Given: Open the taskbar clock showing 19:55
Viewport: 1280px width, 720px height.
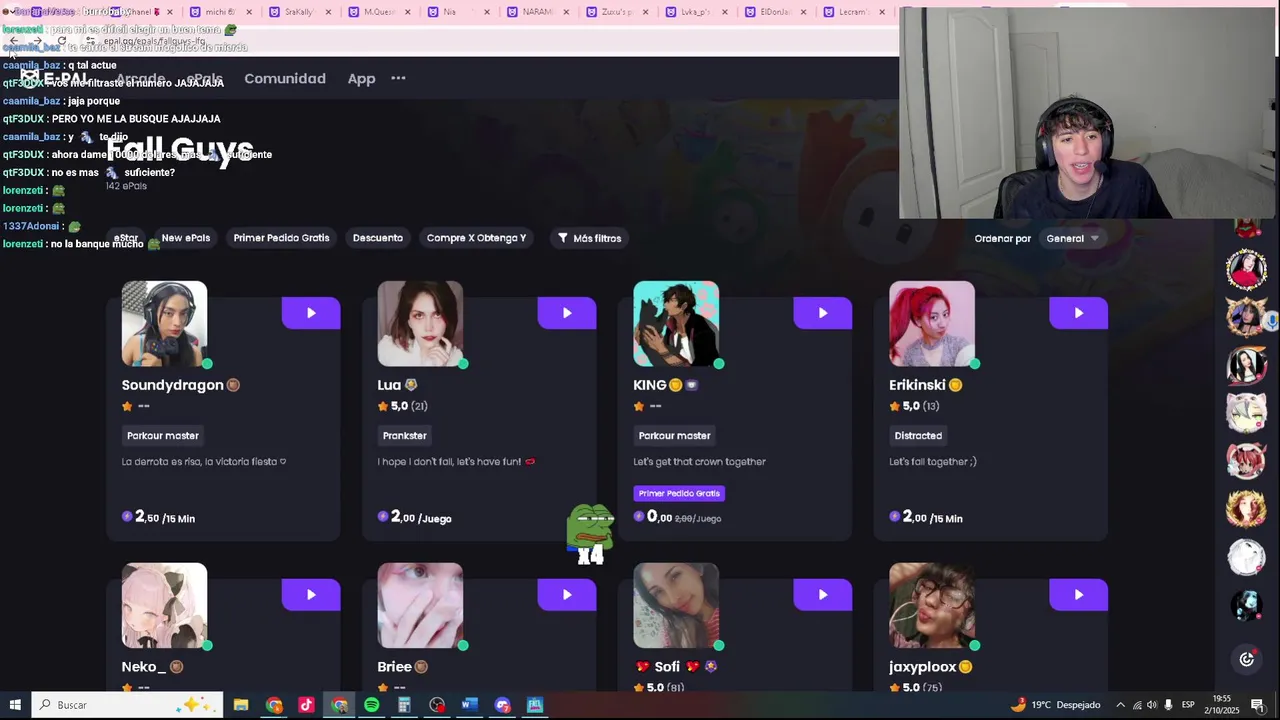Looking at the screenshot, I should pyautogui.click(x=1223, y=705).
